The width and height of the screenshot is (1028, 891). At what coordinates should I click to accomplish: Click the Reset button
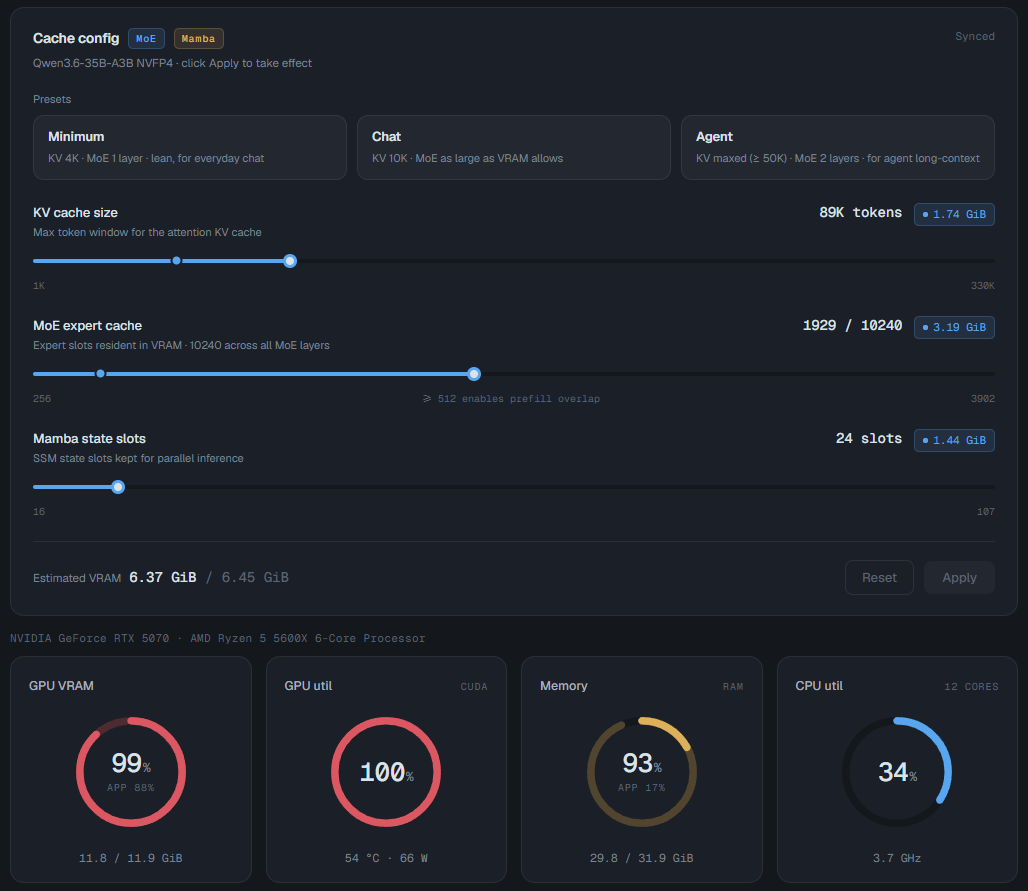coord(879,578)
